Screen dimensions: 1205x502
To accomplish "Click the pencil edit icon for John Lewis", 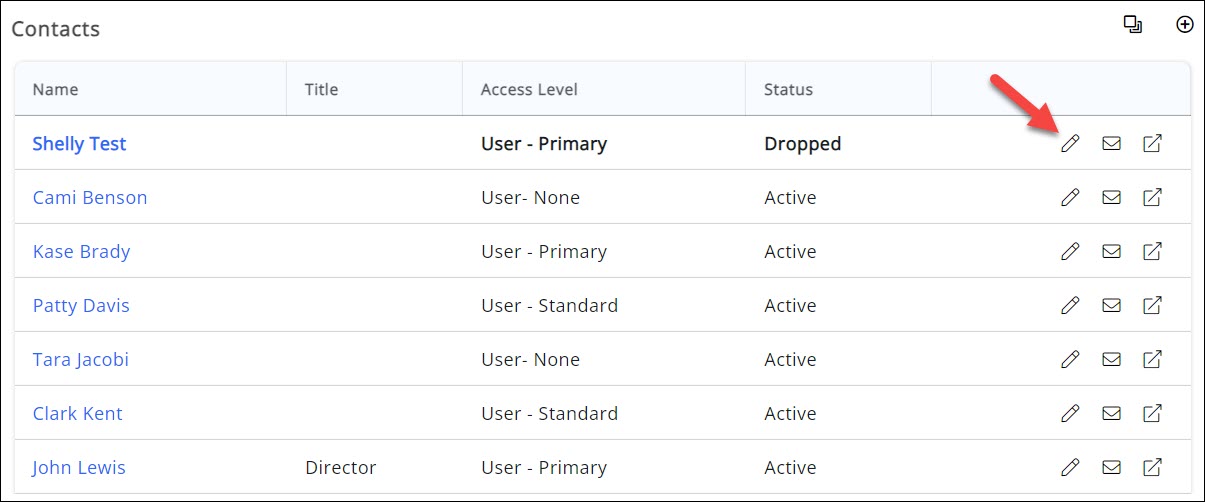I will [x=1070, y=468].
